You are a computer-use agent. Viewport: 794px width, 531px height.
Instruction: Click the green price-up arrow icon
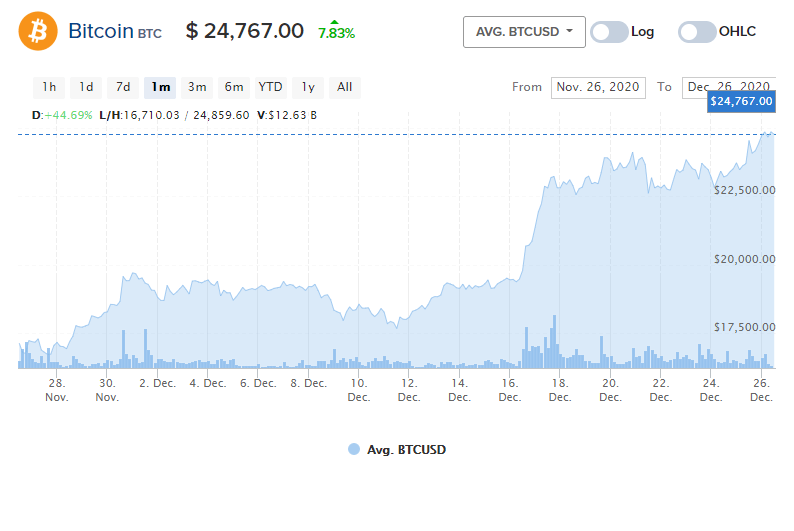[x=334, y=22]
